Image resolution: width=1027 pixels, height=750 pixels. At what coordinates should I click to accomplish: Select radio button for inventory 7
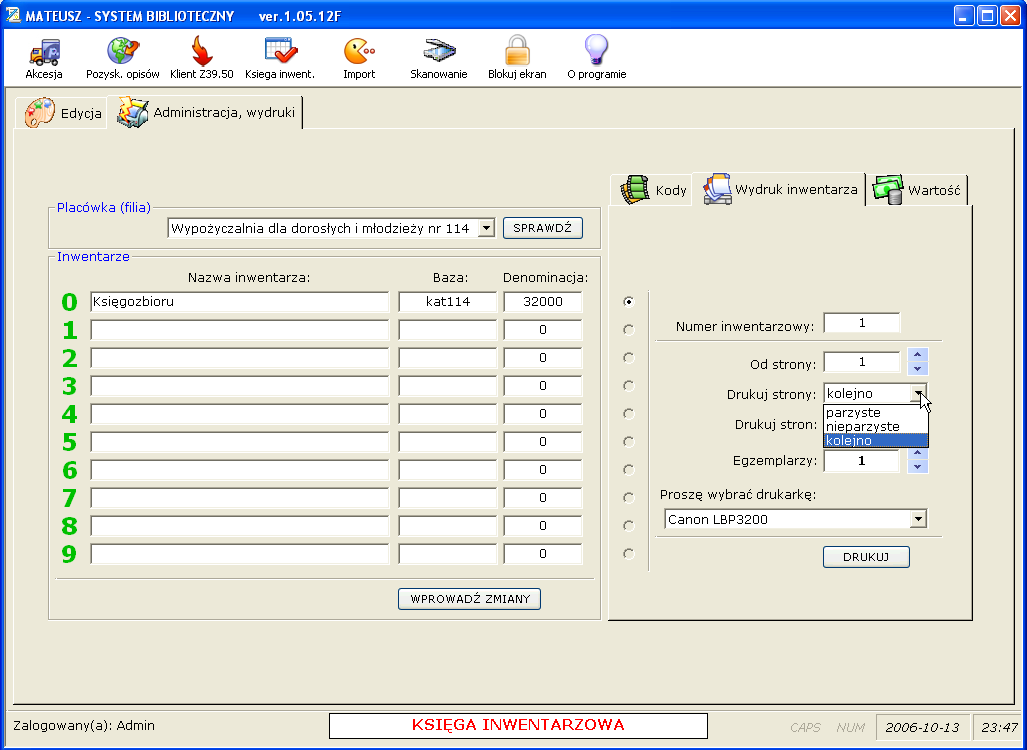[x=629, y=498]
